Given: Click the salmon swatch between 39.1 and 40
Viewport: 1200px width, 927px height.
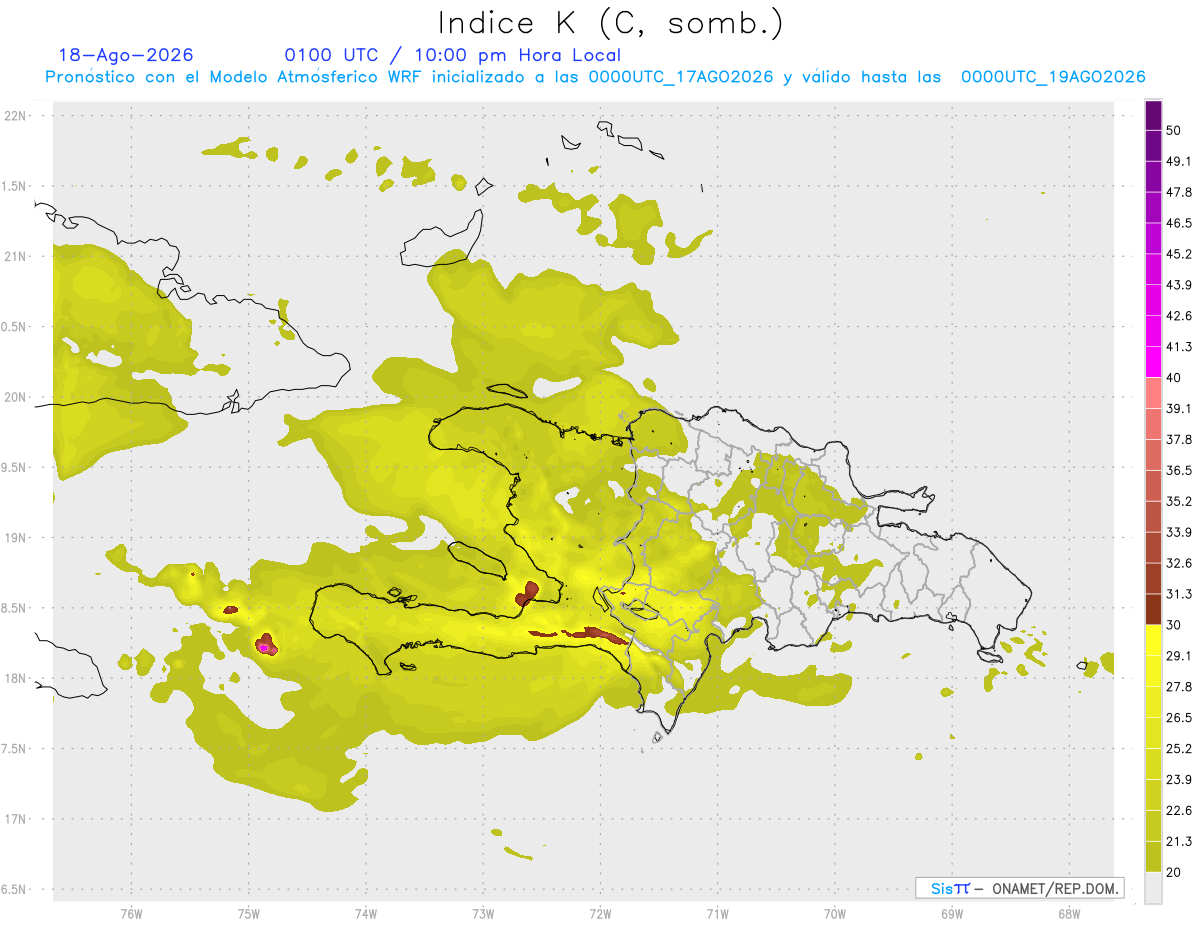Looking at the screenshot, I should [1153, 393].
